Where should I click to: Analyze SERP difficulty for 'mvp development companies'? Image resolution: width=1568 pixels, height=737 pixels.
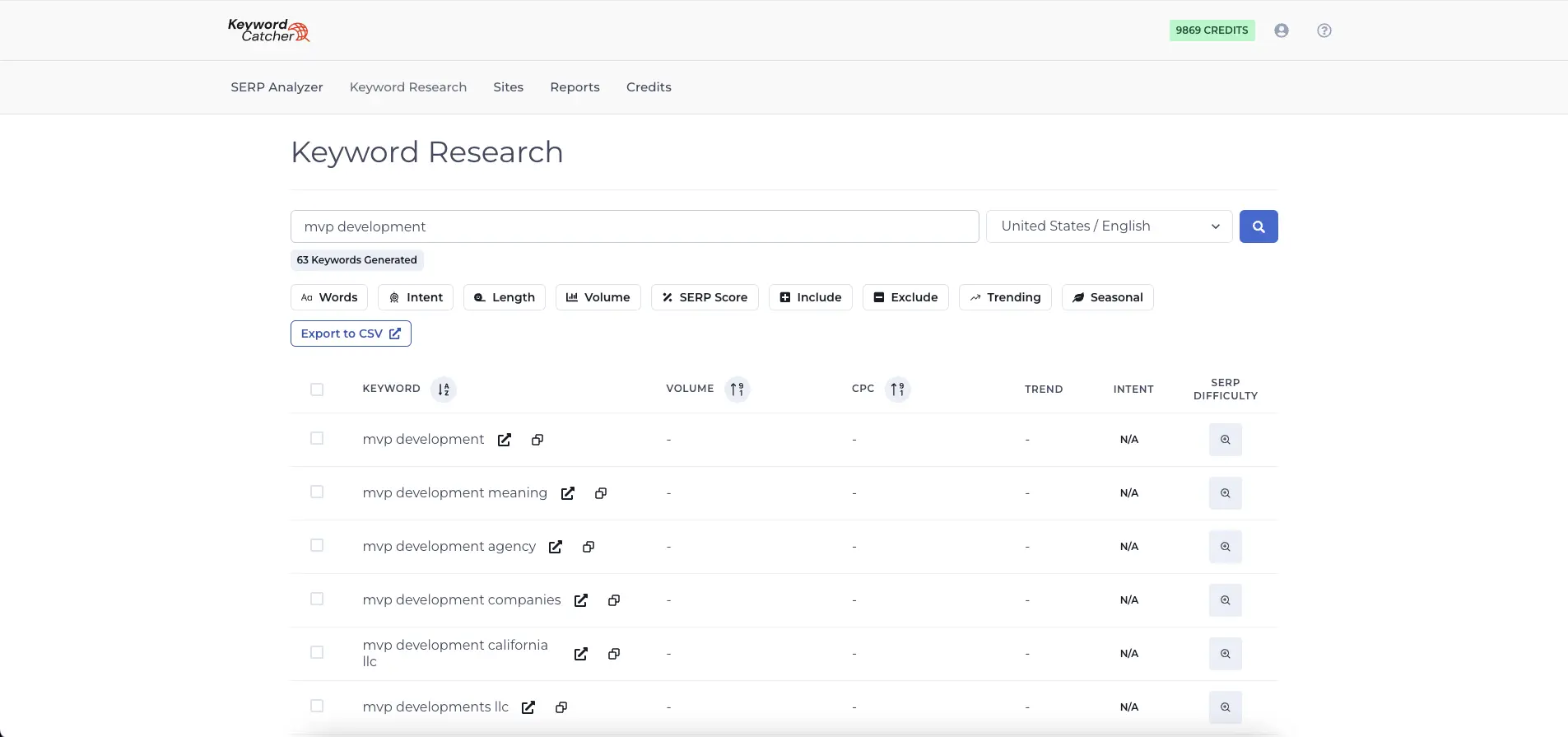tap(1226, 600)
